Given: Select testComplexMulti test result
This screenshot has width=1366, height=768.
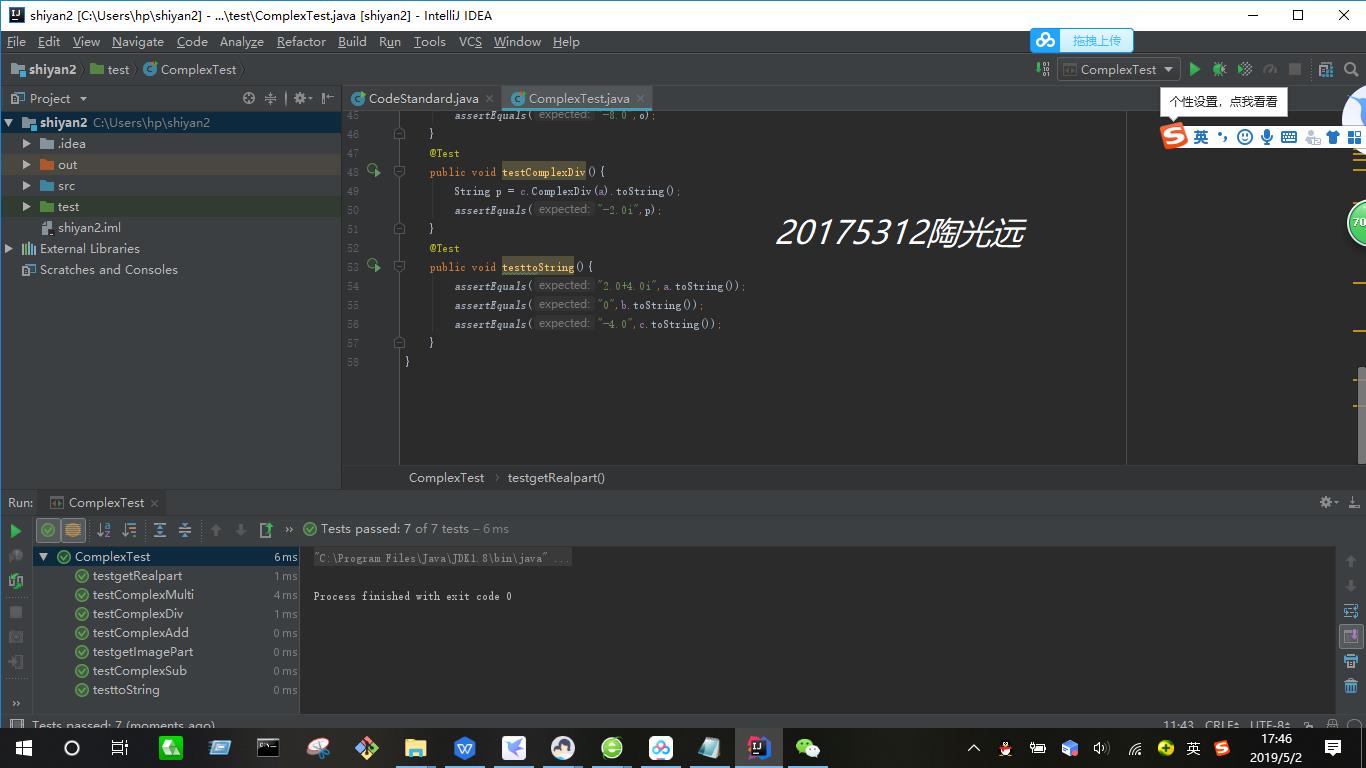Looking at the screenshot, I should pyautogui.click(x=143, y=595).
